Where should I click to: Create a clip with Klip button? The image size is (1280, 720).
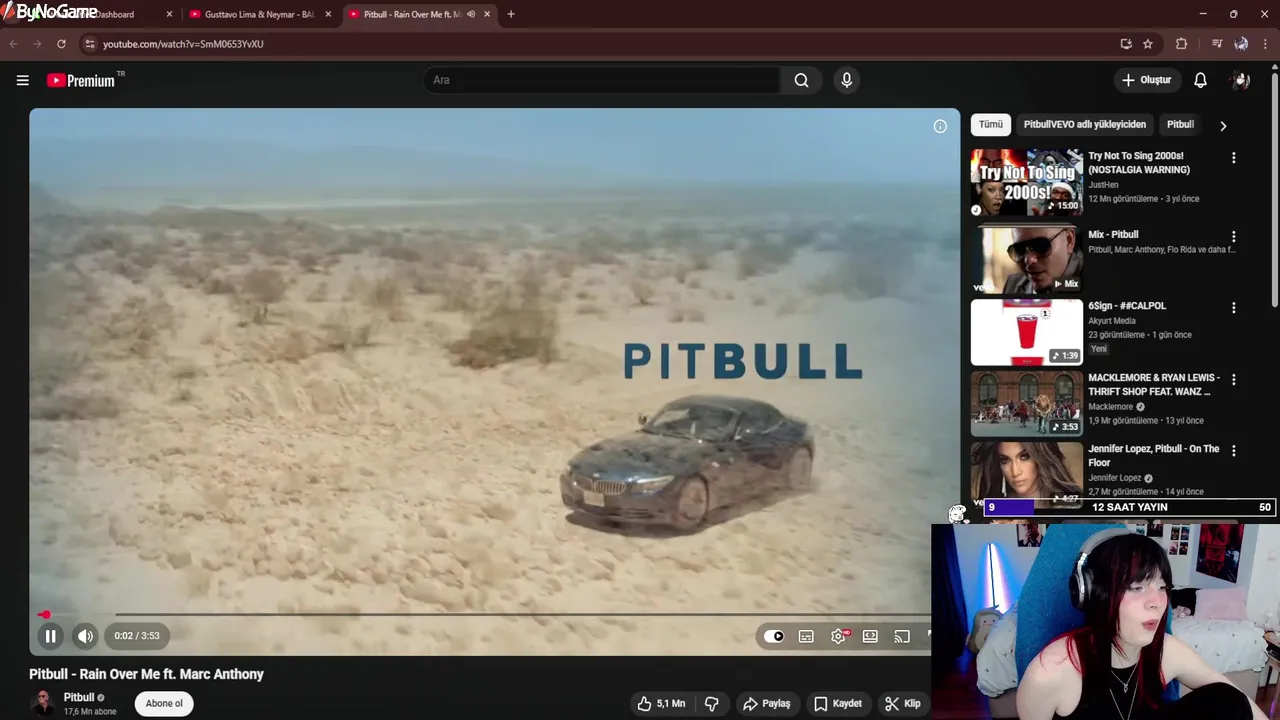903,704
